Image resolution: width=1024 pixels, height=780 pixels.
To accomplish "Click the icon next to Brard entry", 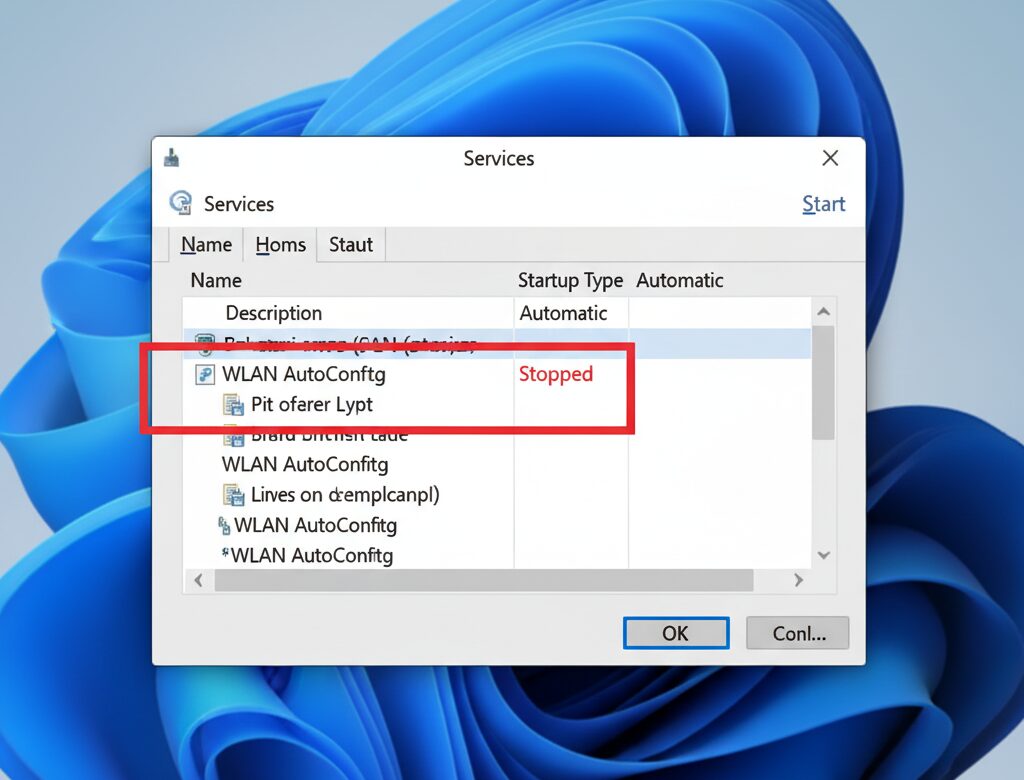I will (x=233, y=435).
